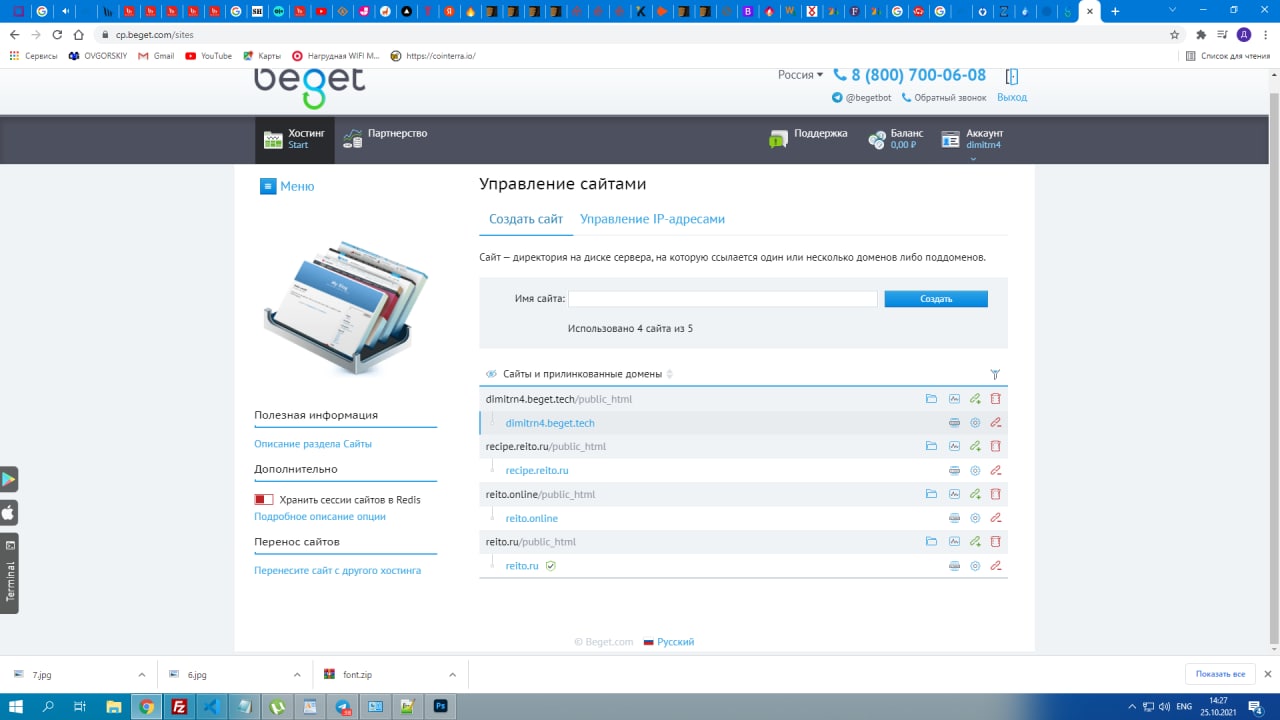
Task: Open the Баланс section
Action: (896, 139)
